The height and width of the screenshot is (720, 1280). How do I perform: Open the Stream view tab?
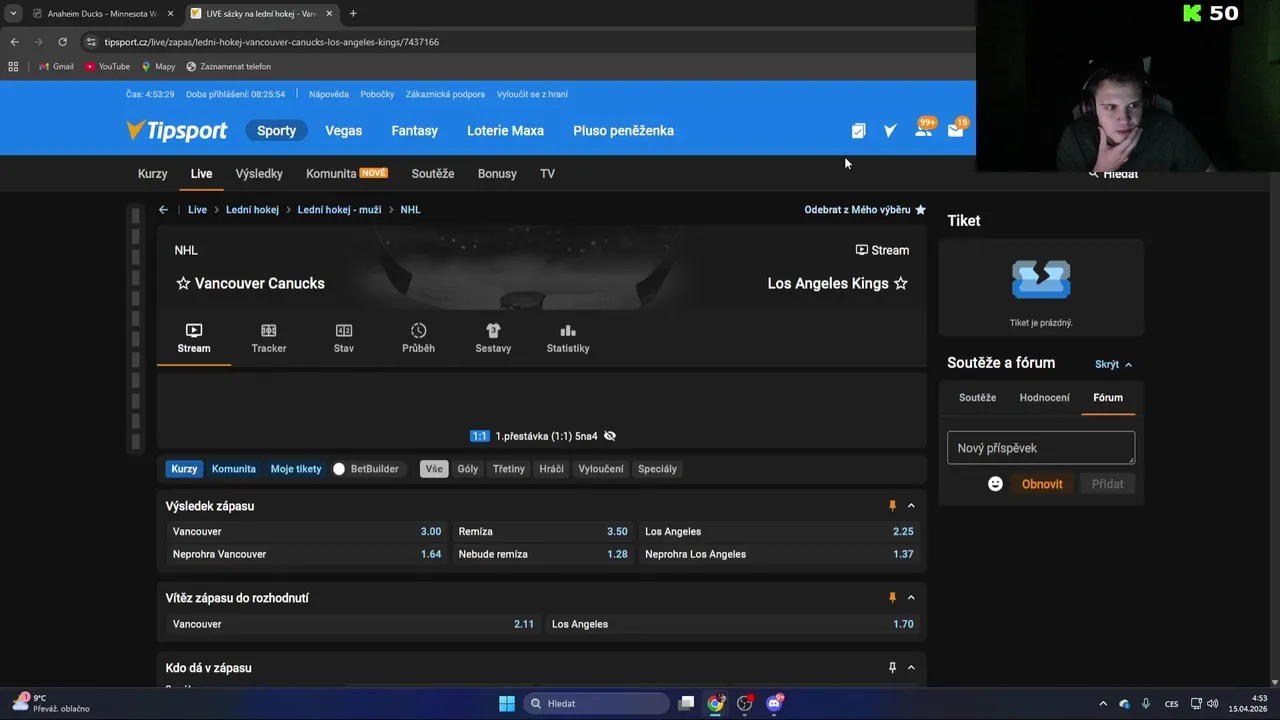point(194,338)
